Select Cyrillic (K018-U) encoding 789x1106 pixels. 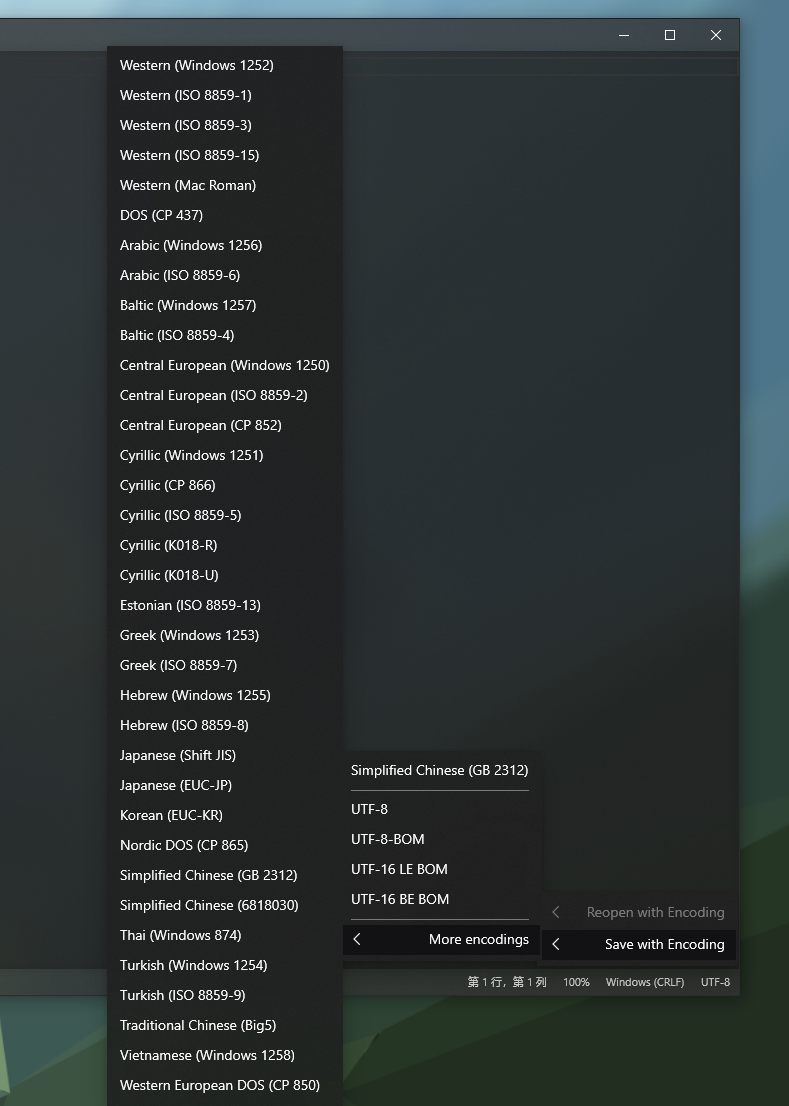click(225, 576)
